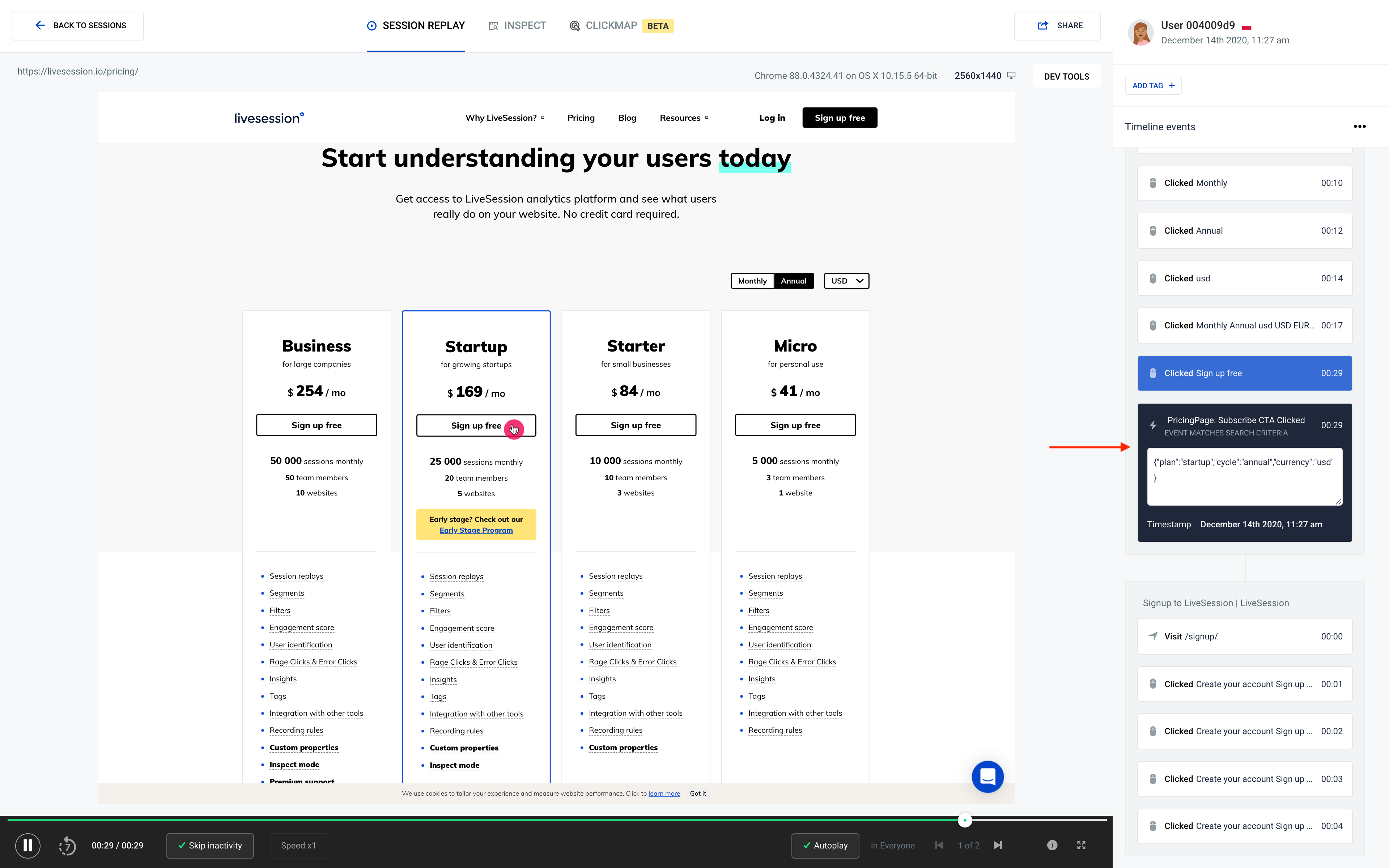Enter fullscreen replay mode
The width and height of the screenshot is (1389, 868).
1081,845
